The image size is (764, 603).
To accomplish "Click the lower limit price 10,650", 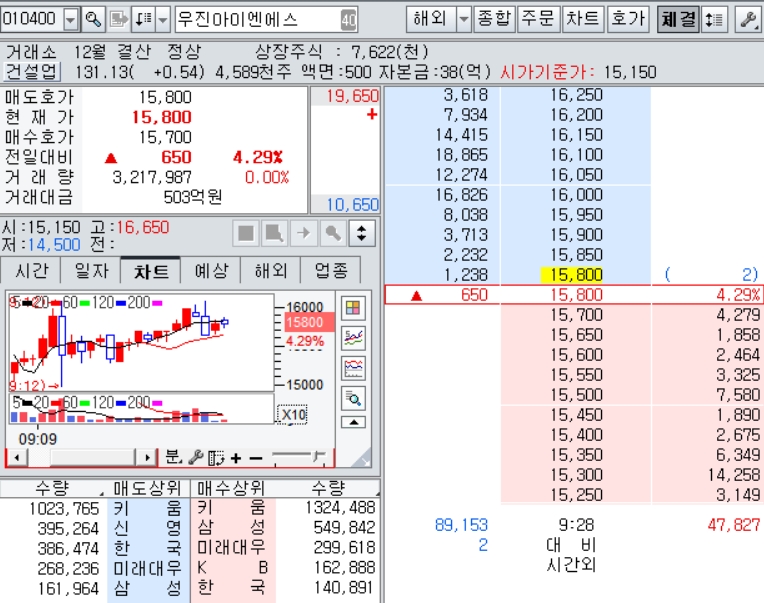I will (x=352, y=205).
